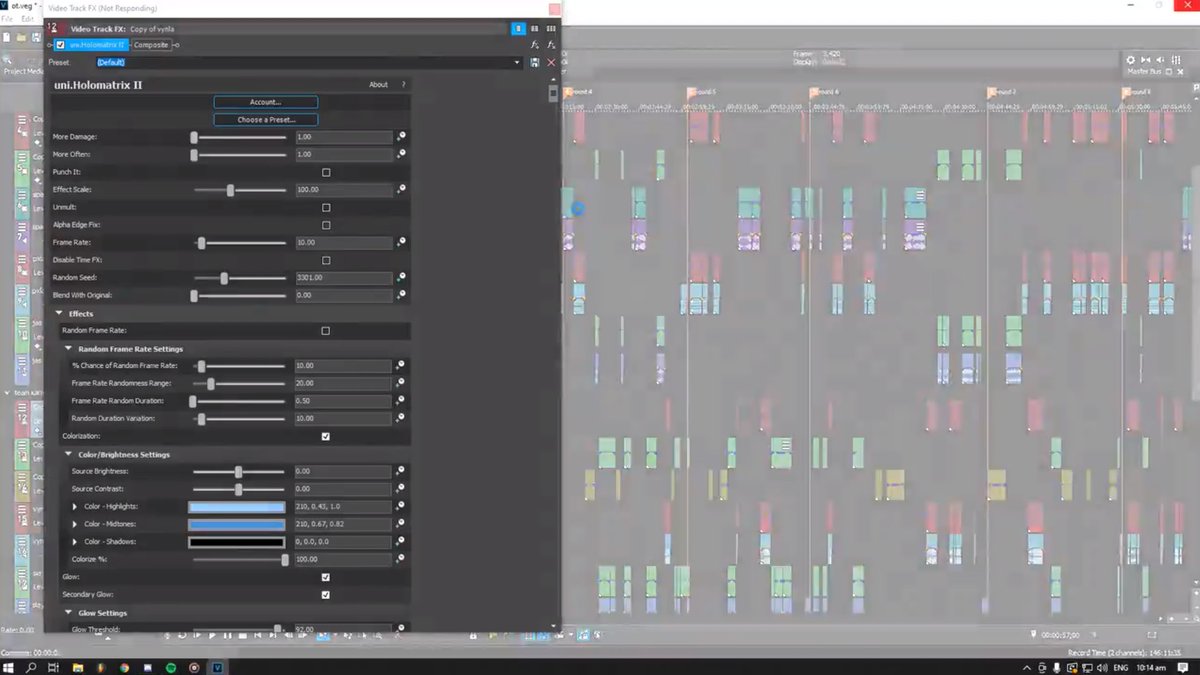Screen dimensions: 1200x675
Task: Open the About link in the plugin header
Action: point(378,85)
